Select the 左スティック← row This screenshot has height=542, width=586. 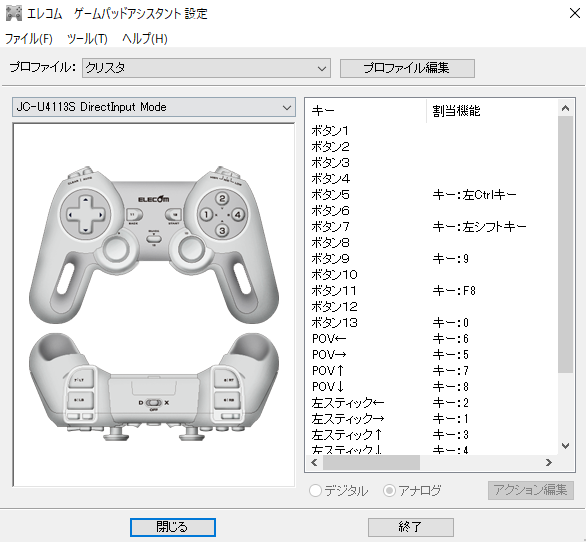point(432,403)
